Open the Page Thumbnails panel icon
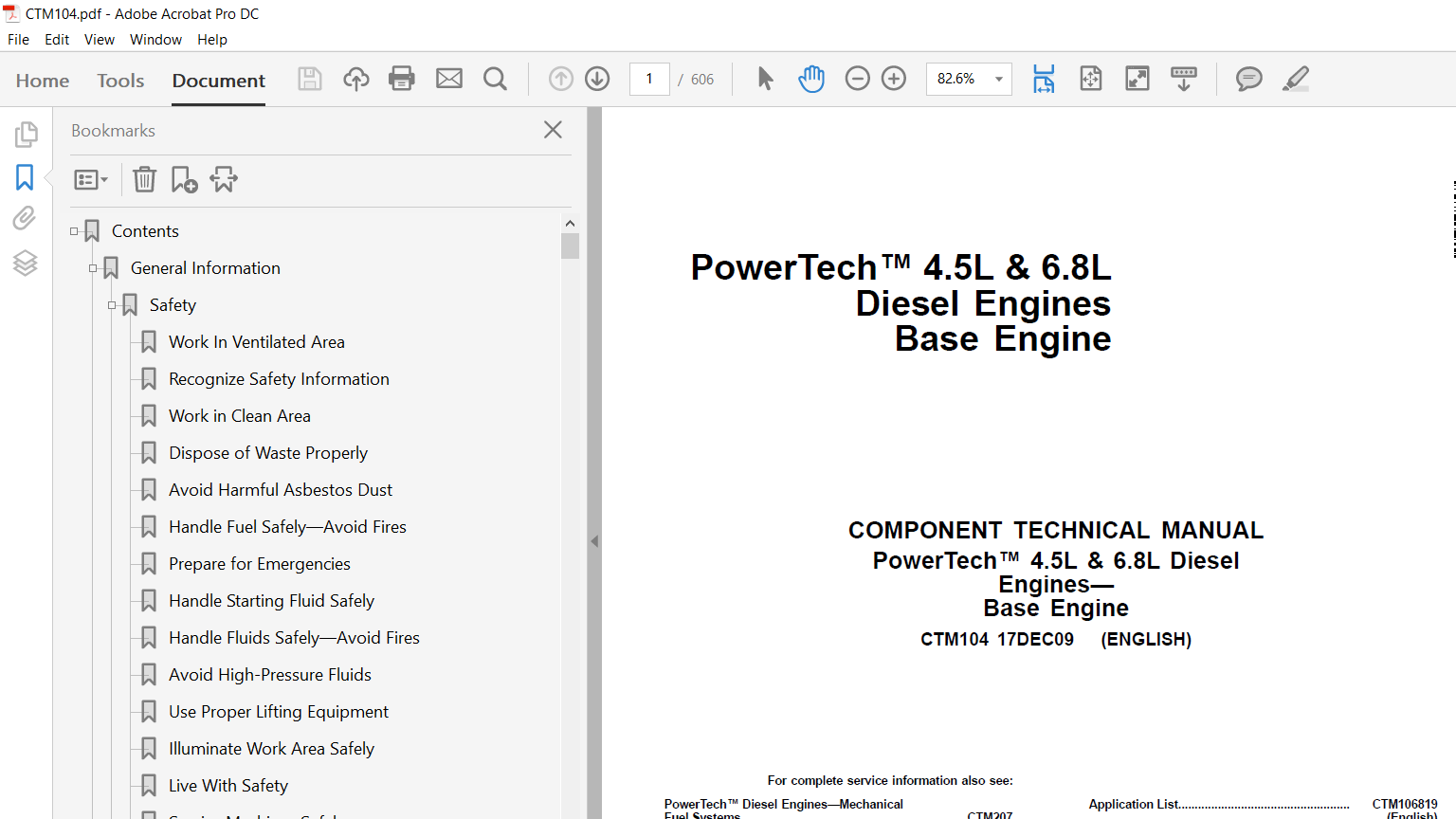Screen dimensions: 1456x819 pos(26,135)
